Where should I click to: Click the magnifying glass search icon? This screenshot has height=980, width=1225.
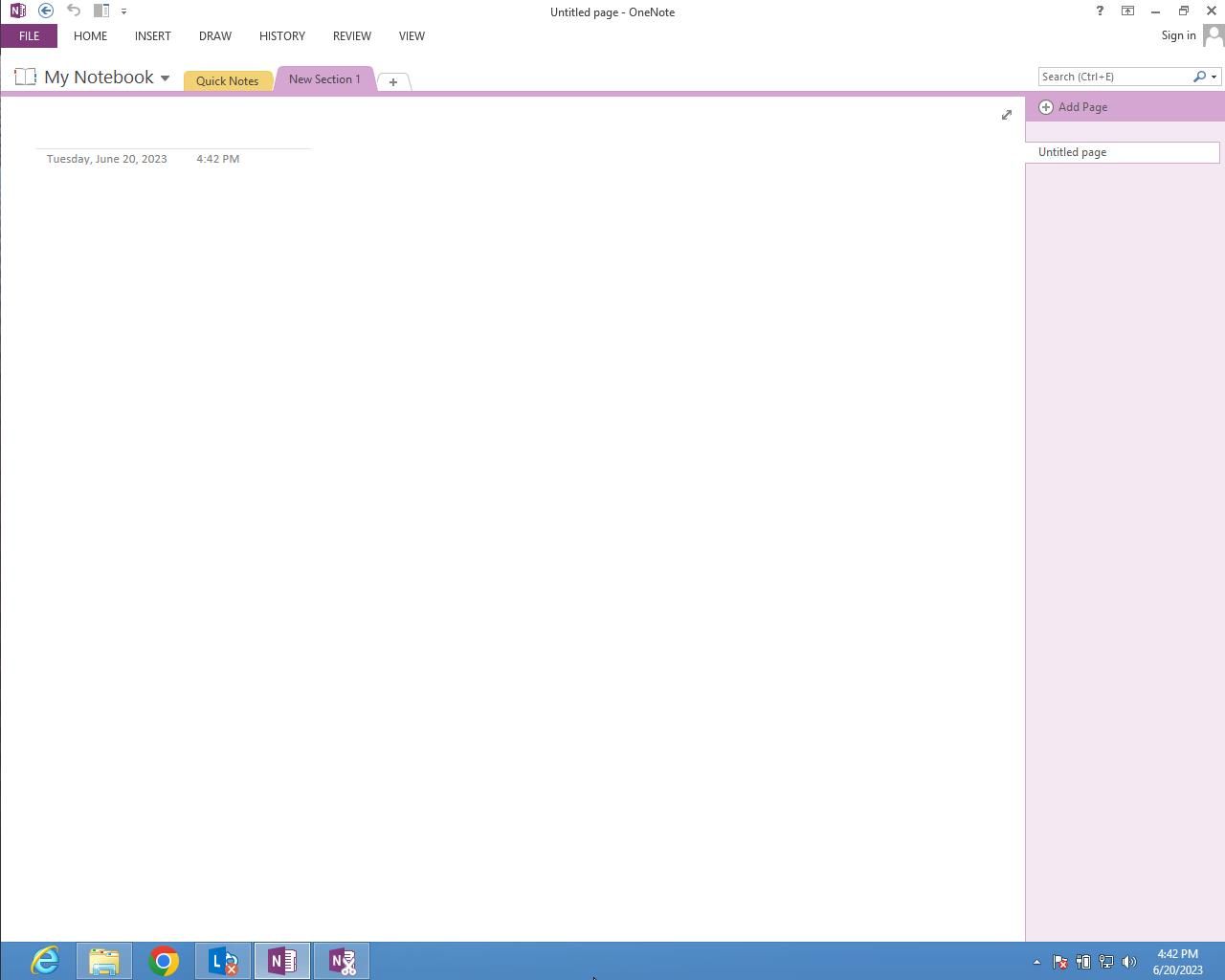tap(1199, 77)
